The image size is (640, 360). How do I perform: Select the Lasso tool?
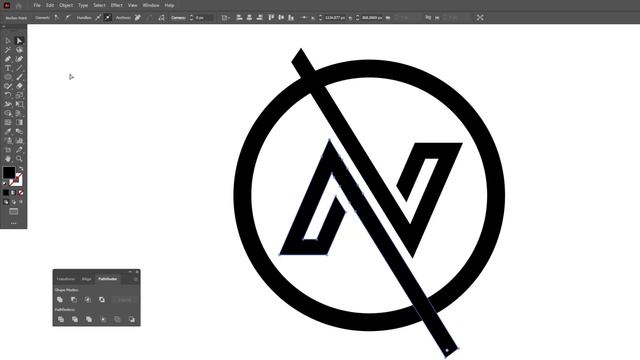tap(19, 50)
